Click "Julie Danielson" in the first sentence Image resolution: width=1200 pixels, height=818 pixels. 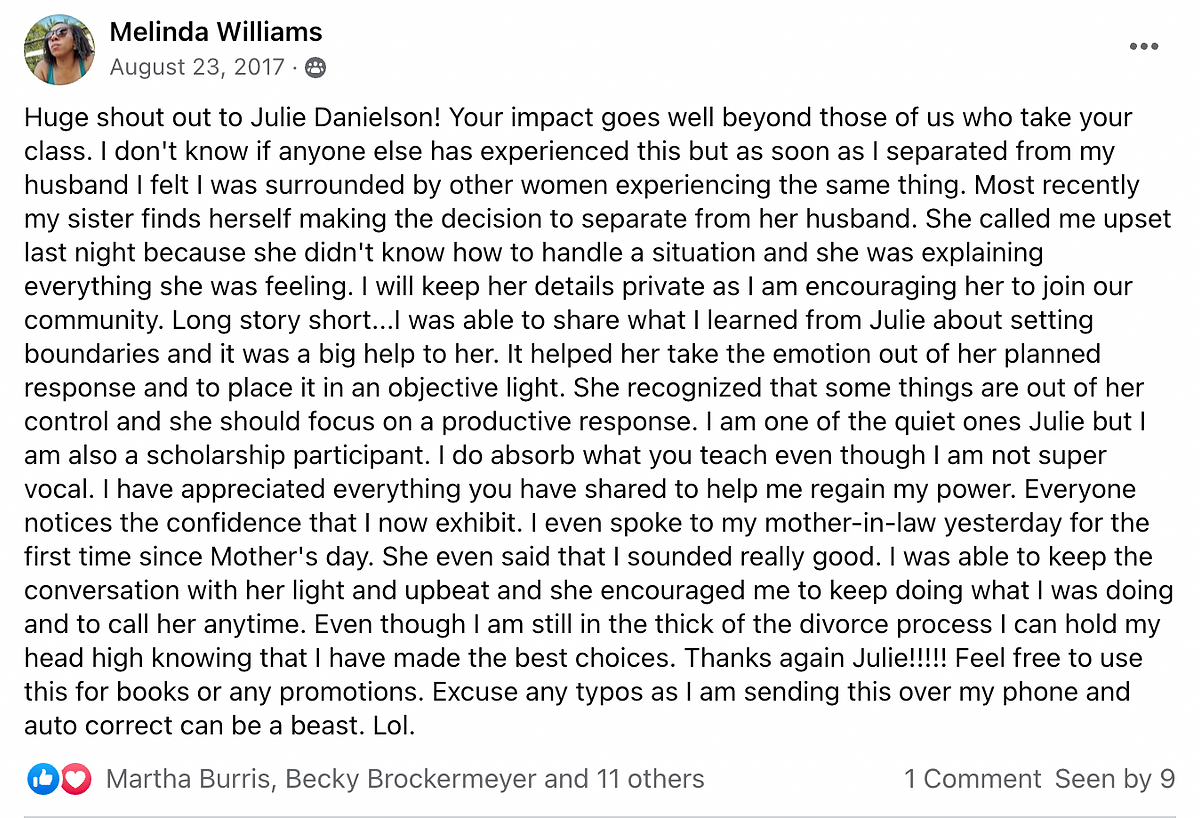pos(324,117)
